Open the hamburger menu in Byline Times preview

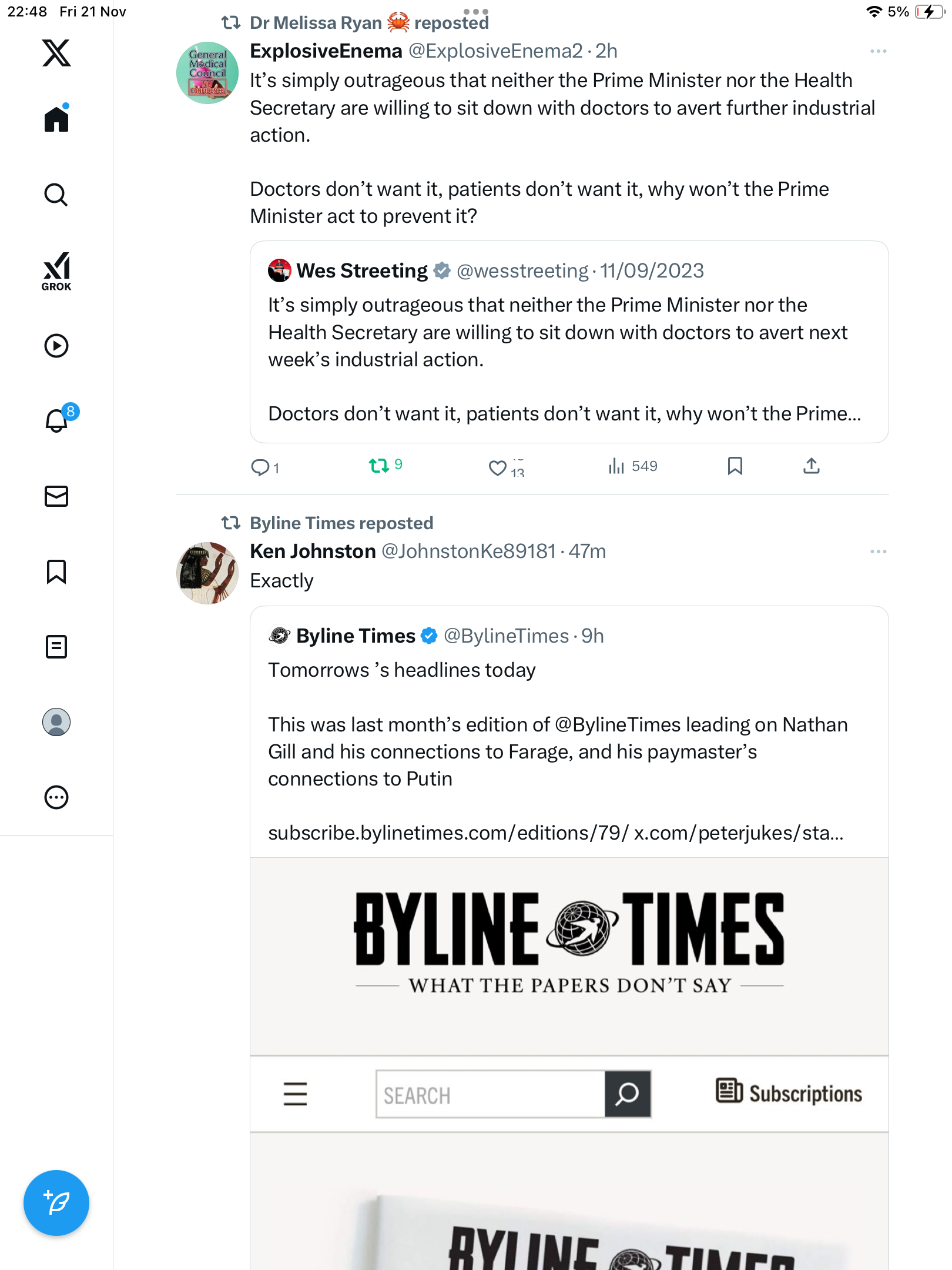pyautogui.click(x=295, y=1094)
